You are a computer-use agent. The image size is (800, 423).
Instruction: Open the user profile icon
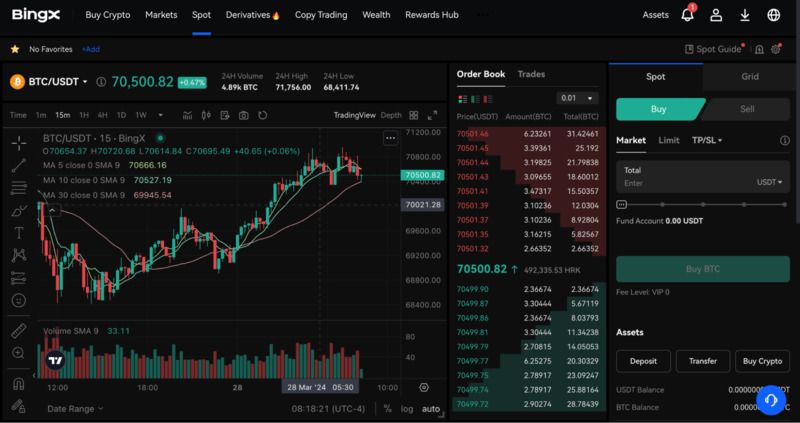[x=716, y=15]
